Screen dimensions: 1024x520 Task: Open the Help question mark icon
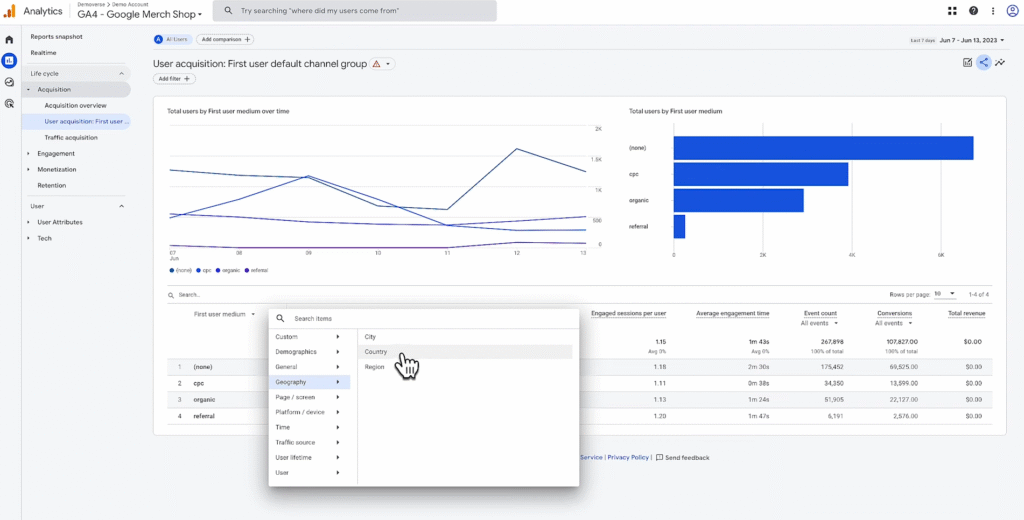pos(974,11)
